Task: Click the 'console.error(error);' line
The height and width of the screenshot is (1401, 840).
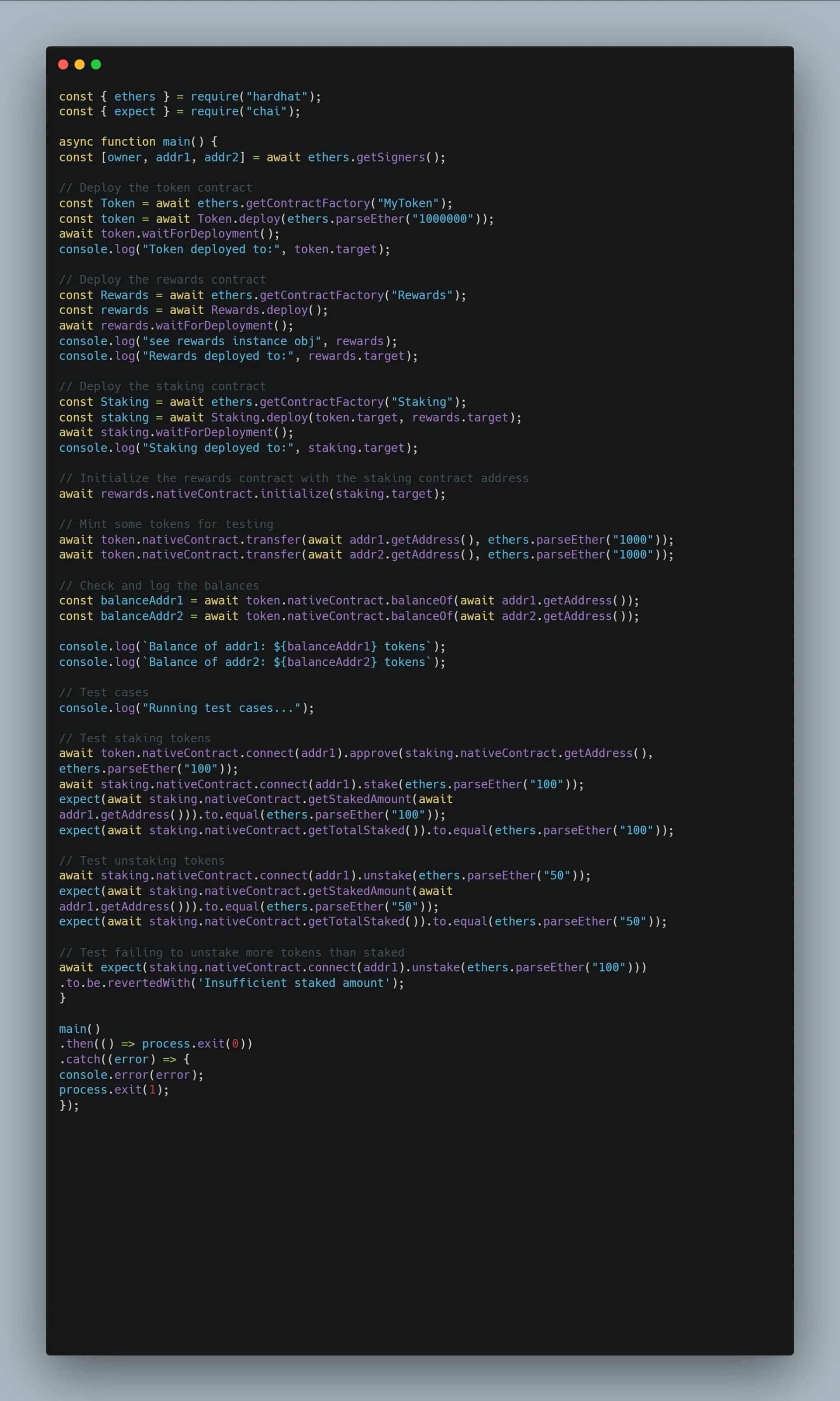Action: pos(131,1075)
